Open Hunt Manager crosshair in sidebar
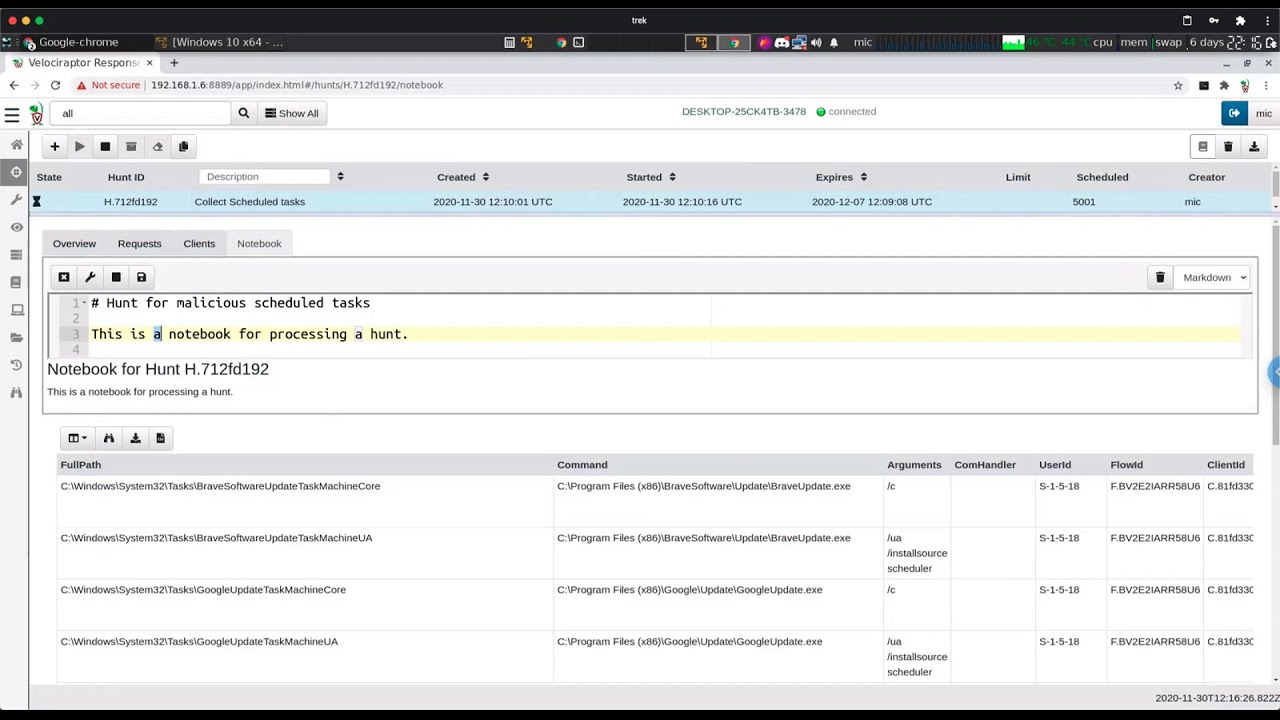This screenshot has height=720, width=1280. (16, 172)
